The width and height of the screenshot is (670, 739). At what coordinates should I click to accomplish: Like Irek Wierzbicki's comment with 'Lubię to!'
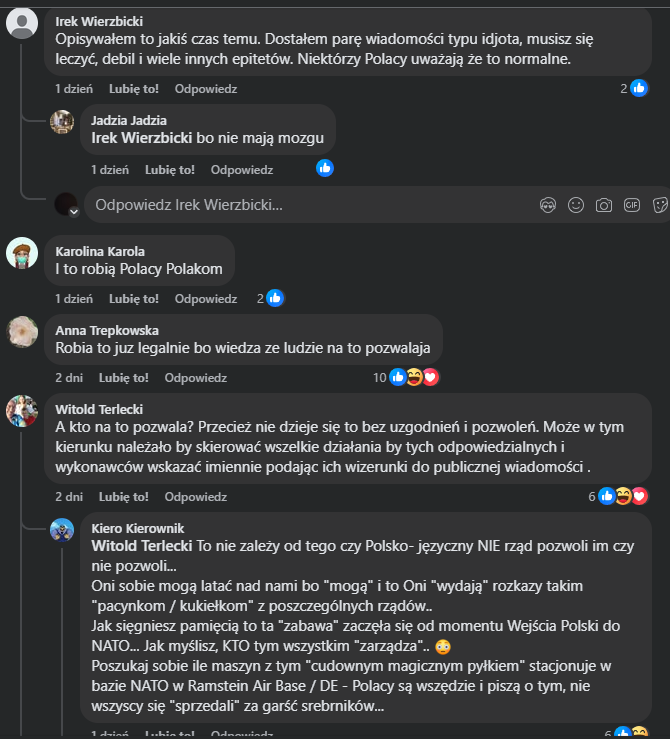134,89
